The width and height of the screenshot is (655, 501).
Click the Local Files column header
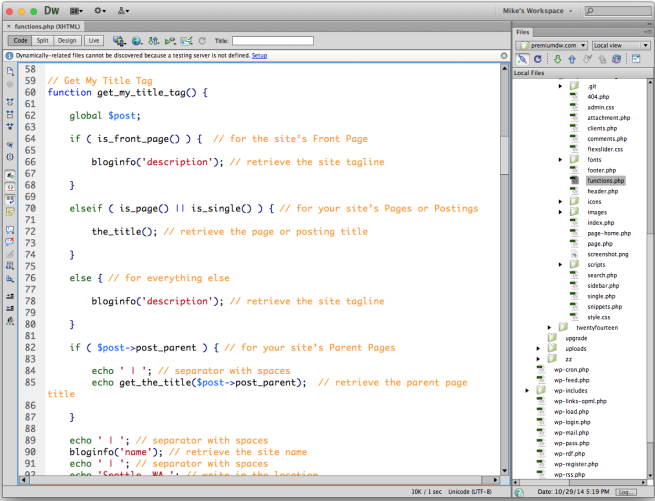(582, 73)
